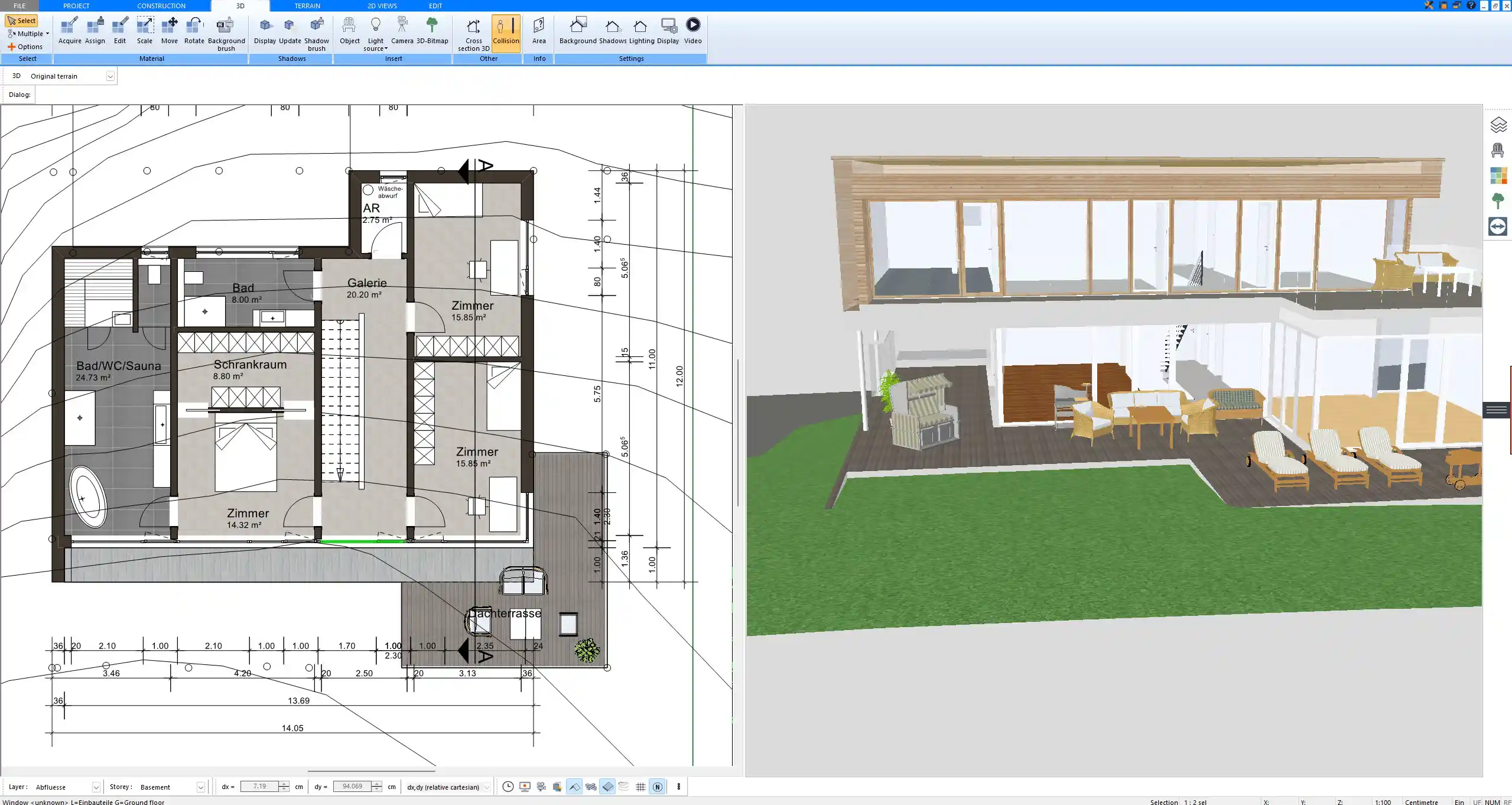
Task: Start the Video playback tool
Action: (x=693, y=31)
